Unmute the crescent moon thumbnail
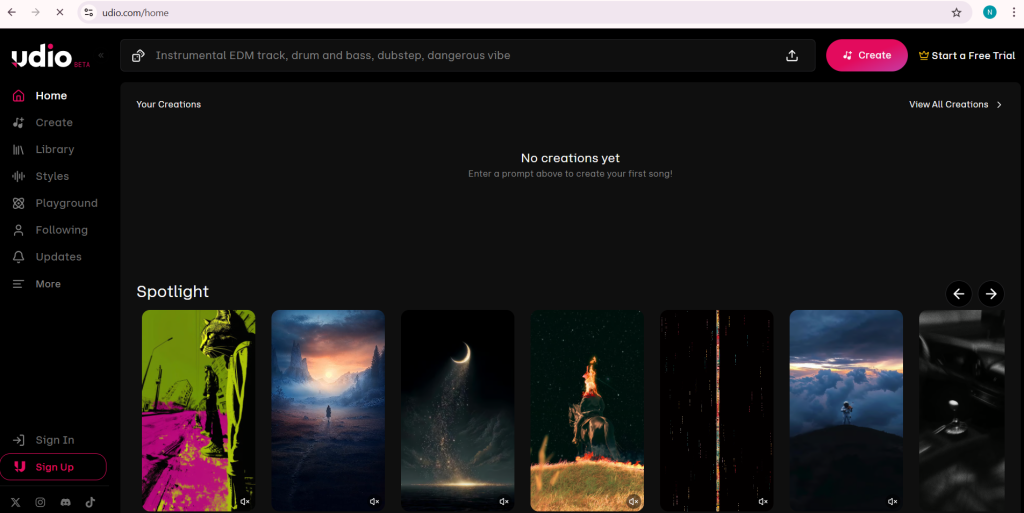 coord(504,501)
